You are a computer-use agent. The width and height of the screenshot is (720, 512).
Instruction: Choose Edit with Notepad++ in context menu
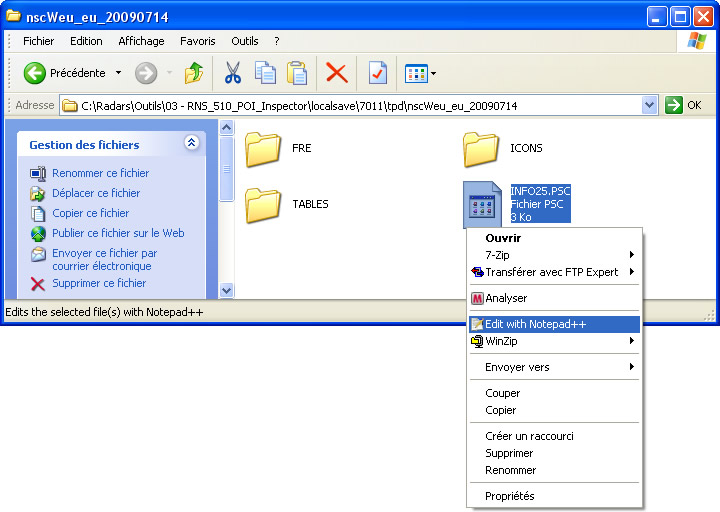535,324
